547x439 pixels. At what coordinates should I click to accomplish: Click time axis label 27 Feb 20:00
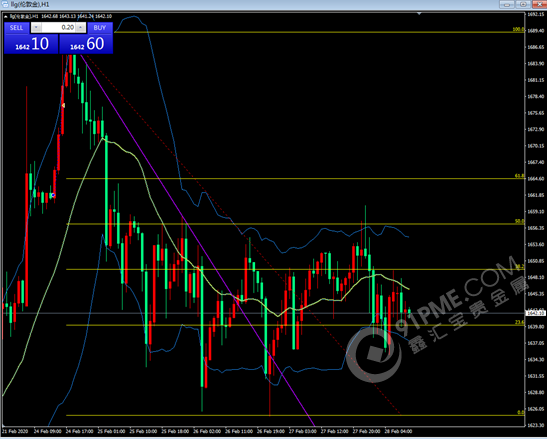tap(367, 431)
